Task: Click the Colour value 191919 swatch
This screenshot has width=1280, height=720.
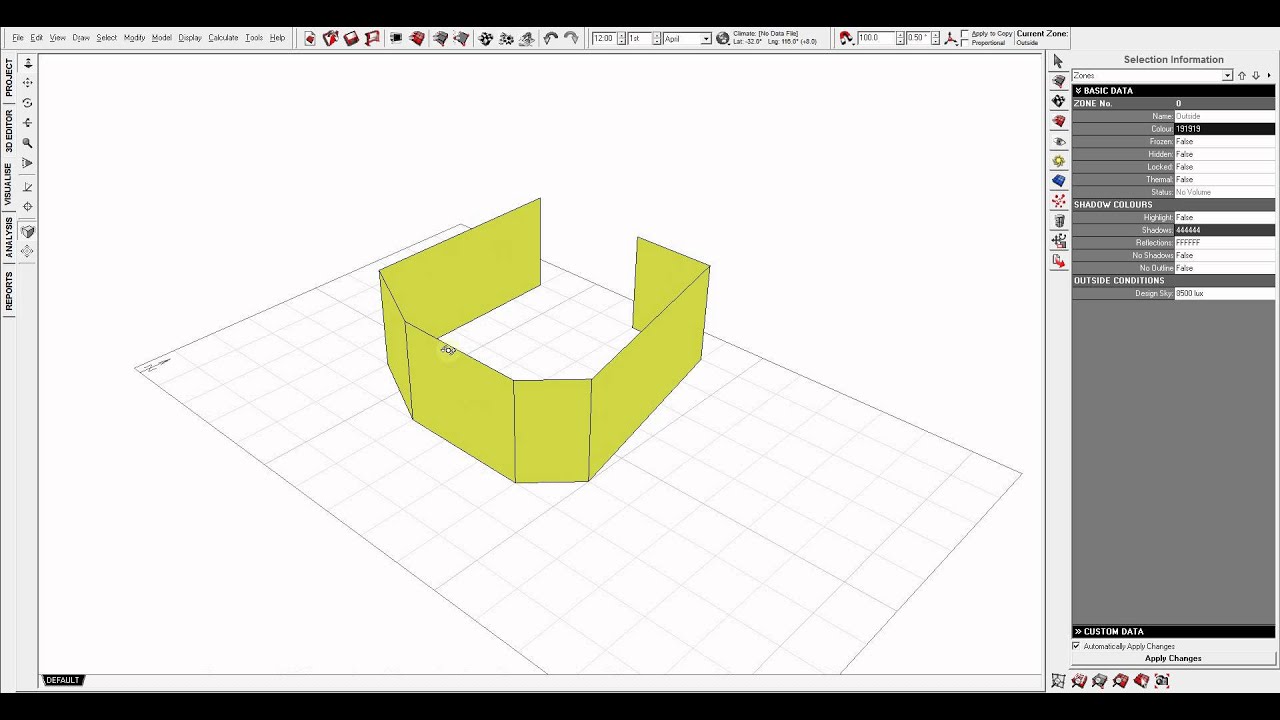Action: [x=1225, y=129]
